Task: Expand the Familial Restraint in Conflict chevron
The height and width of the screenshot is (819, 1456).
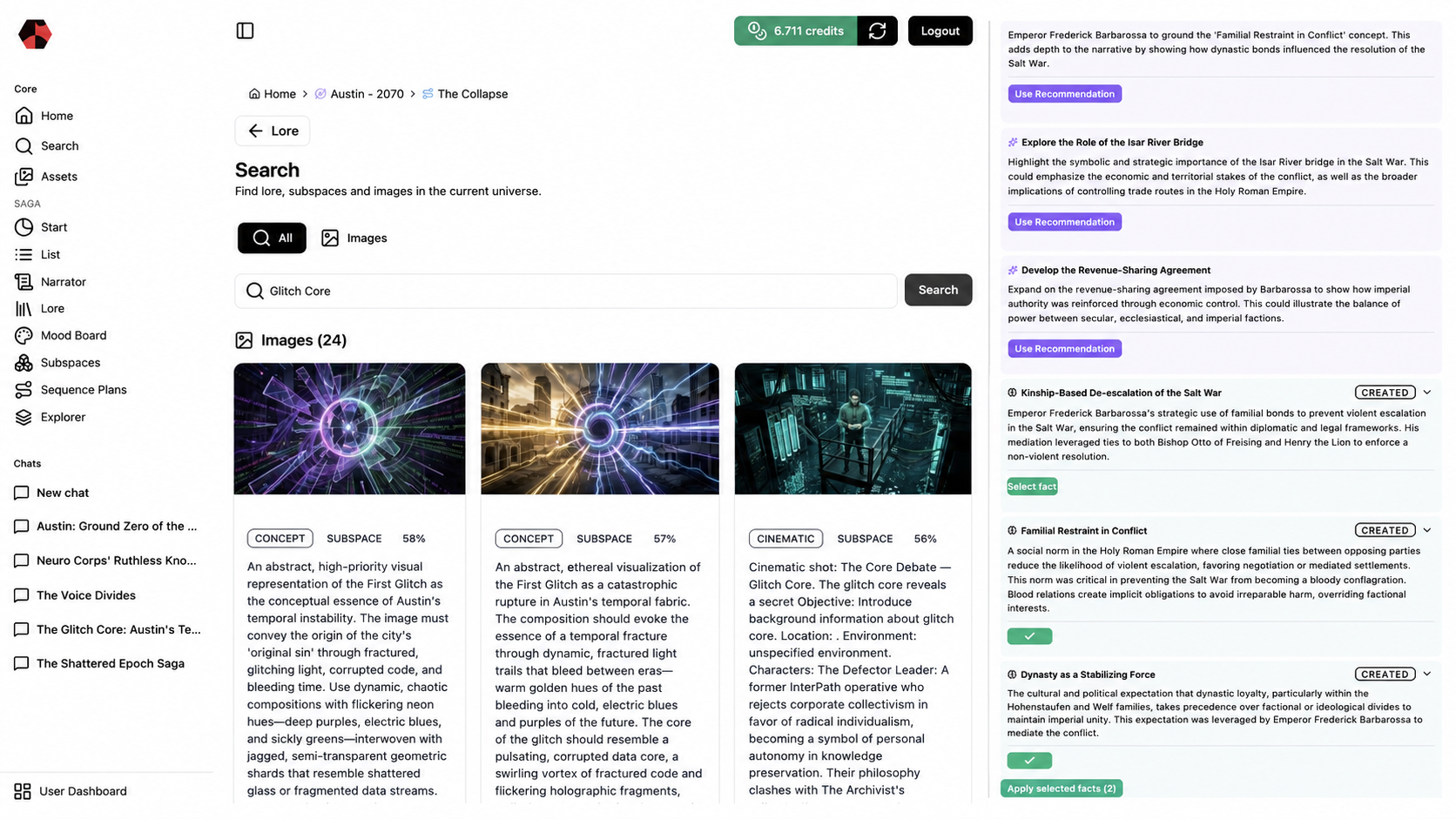Action: (x=1427, y=530)
